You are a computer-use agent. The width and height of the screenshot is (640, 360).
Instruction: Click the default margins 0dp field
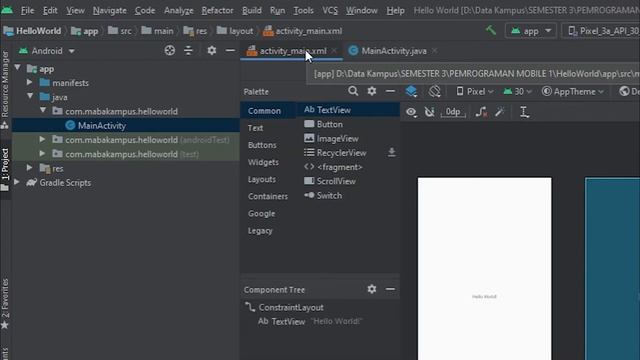(x=453, y=112)
